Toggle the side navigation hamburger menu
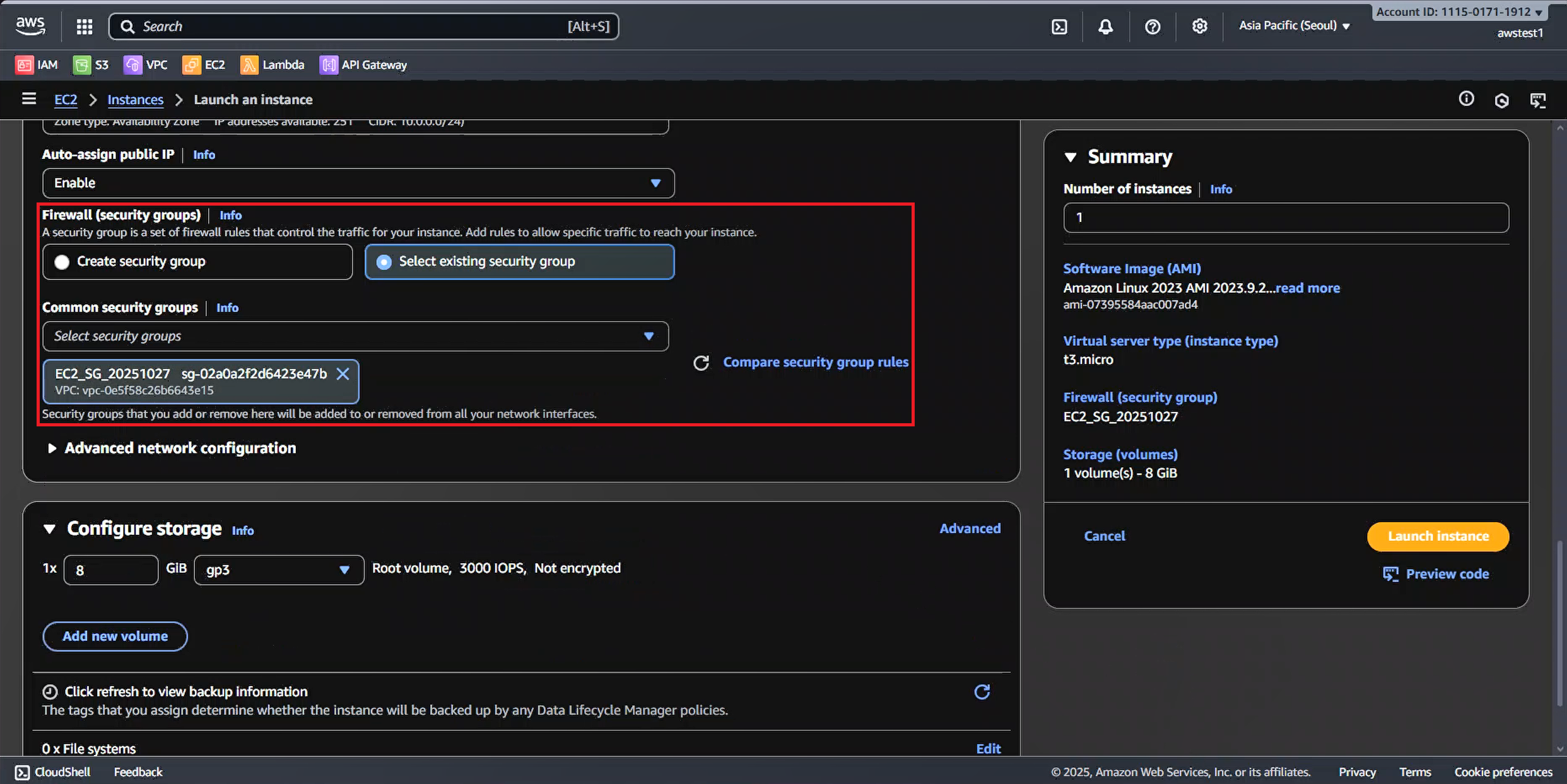Screen dimensions: 1567x784 29,99
